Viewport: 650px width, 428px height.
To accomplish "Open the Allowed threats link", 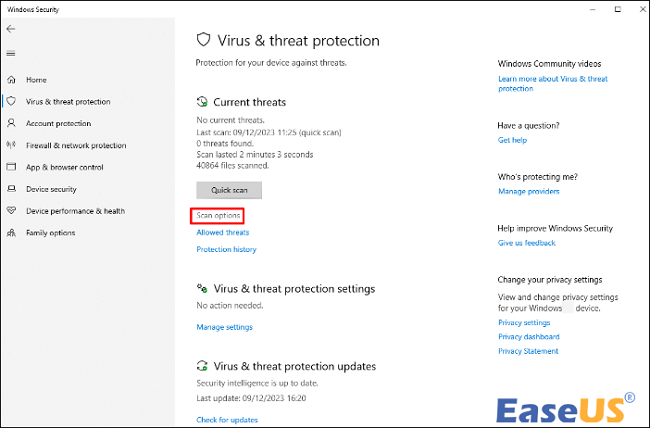I will click(x=223, y=232).
